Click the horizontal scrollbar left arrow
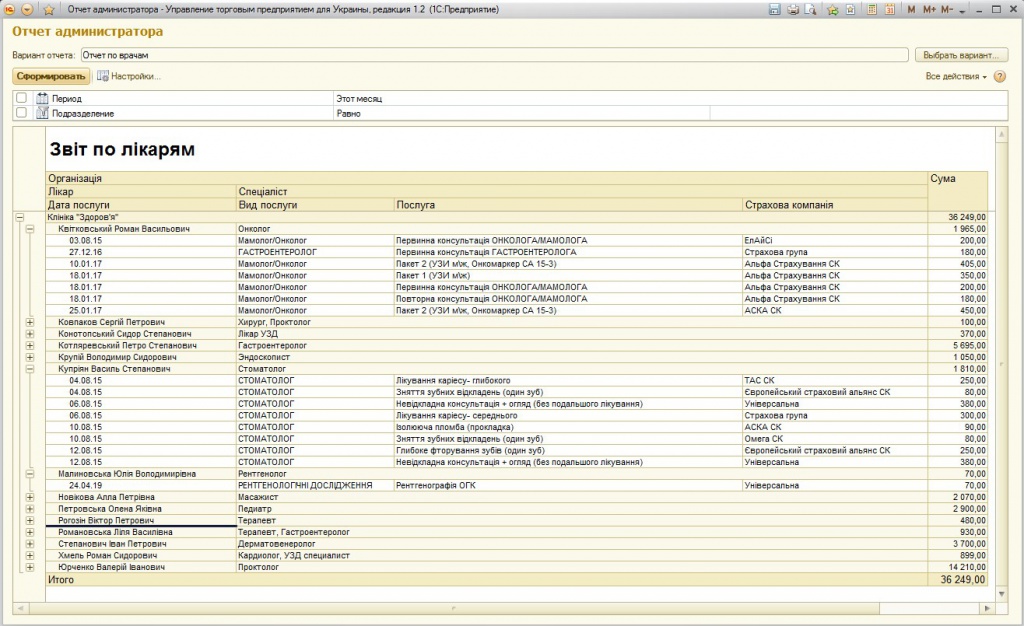The width and height of the screenshot is (1024, 626). 20,608
